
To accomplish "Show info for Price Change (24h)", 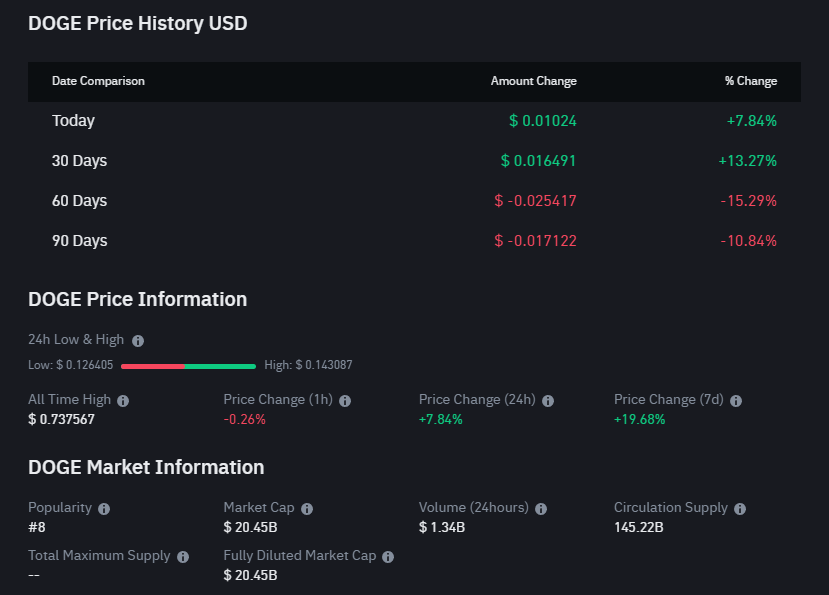I will pyautogui.click(x=548, y=401).
